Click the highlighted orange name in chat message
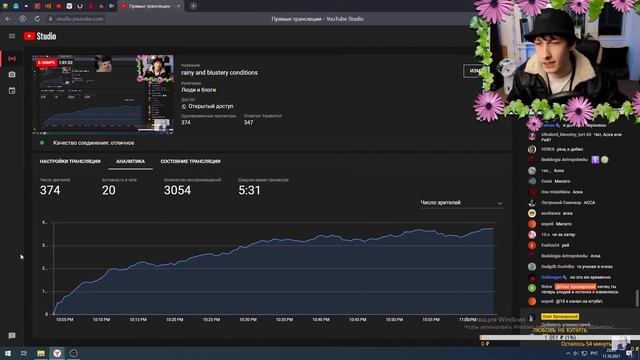The height and width of the screenshot is (360, 640). [575, 287]
